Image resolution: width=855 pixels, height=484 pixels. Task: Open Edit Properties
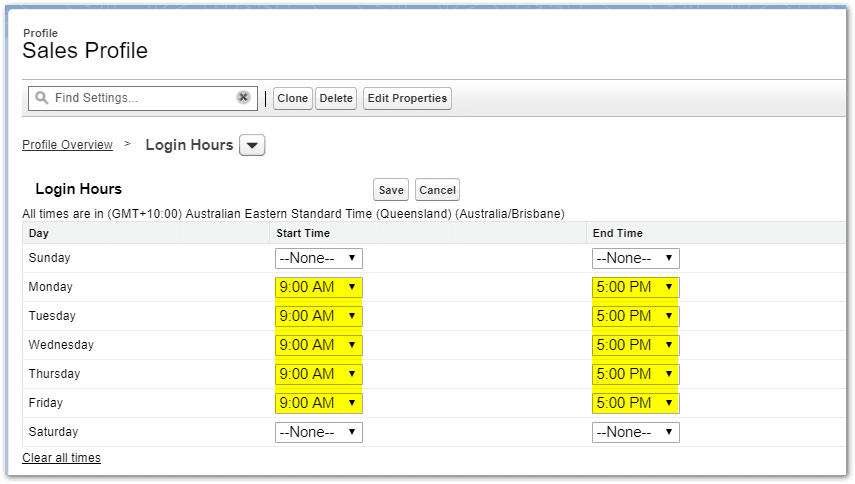coord(407,99)
